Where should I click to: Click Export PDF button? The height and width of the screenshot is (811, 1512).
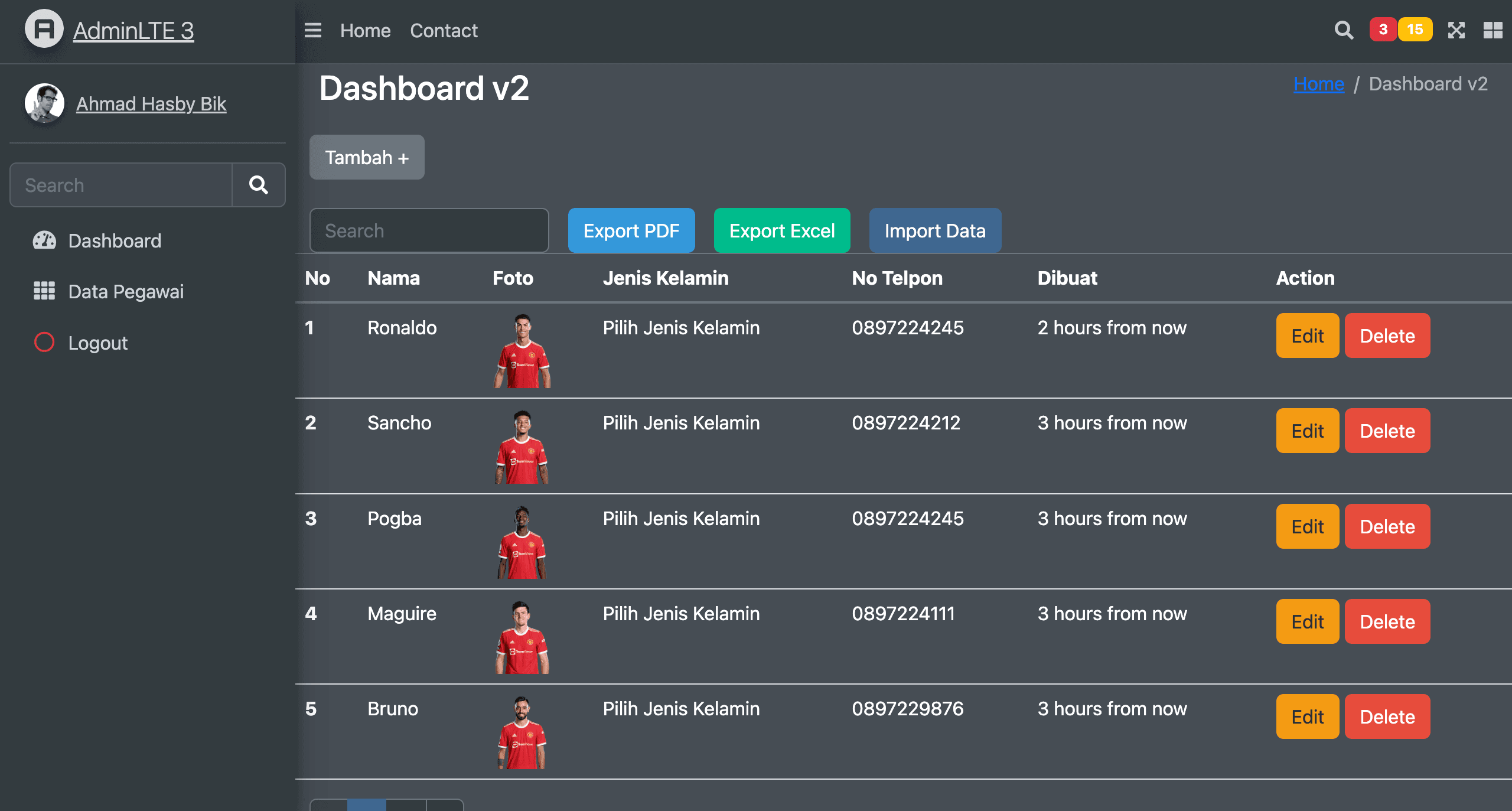point(631,230)
